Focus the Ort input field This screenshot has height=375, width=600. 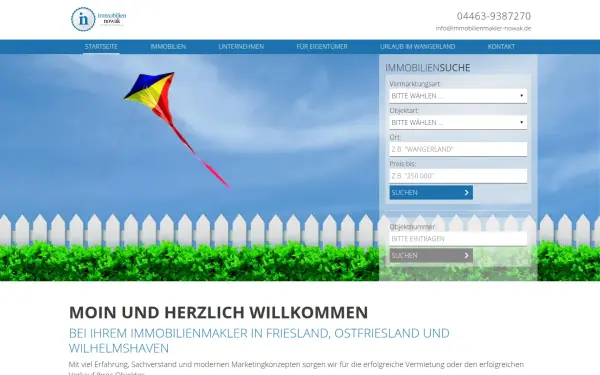coord(458,149)
